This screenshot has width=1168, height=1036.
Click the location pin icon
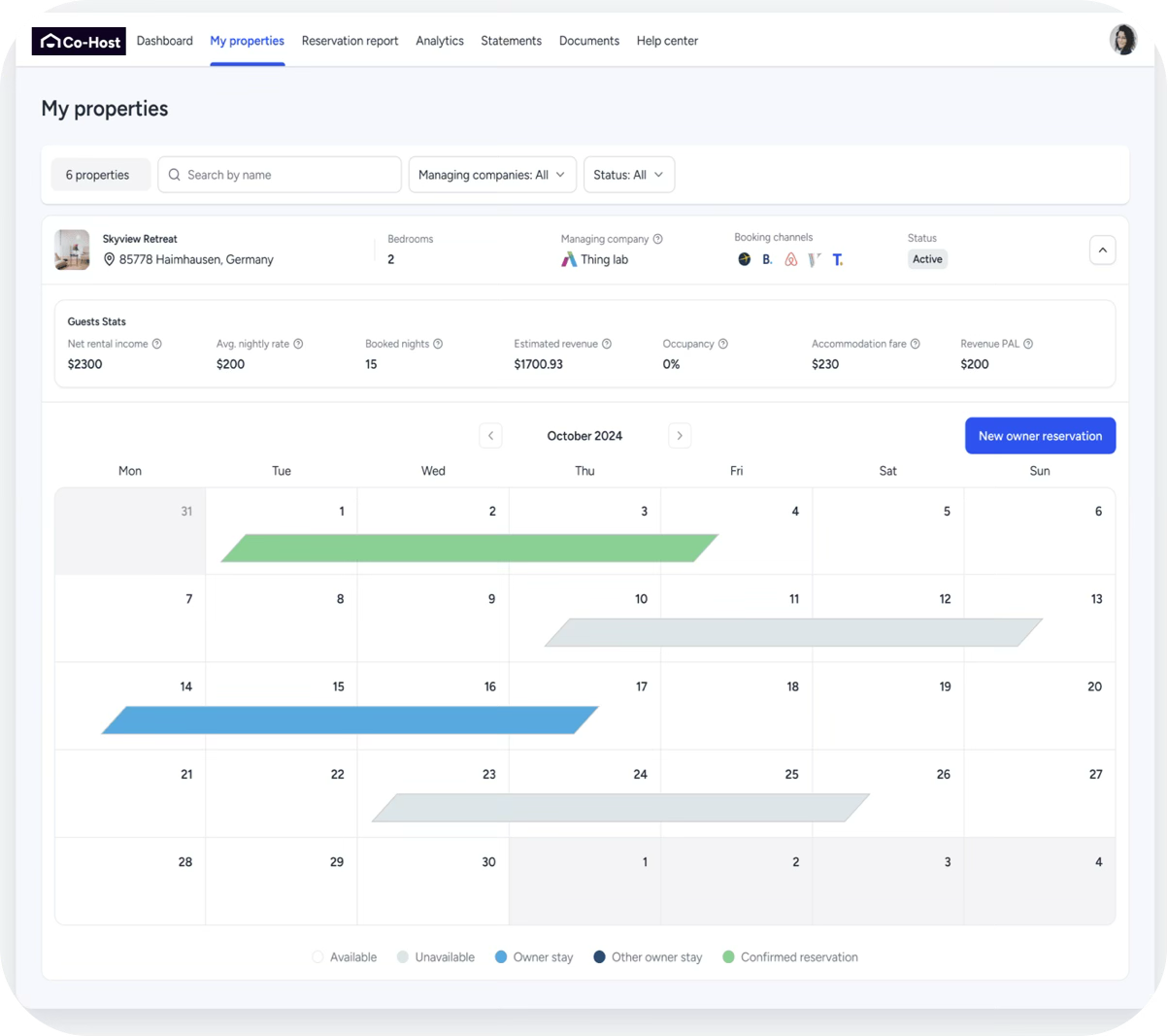110,259
